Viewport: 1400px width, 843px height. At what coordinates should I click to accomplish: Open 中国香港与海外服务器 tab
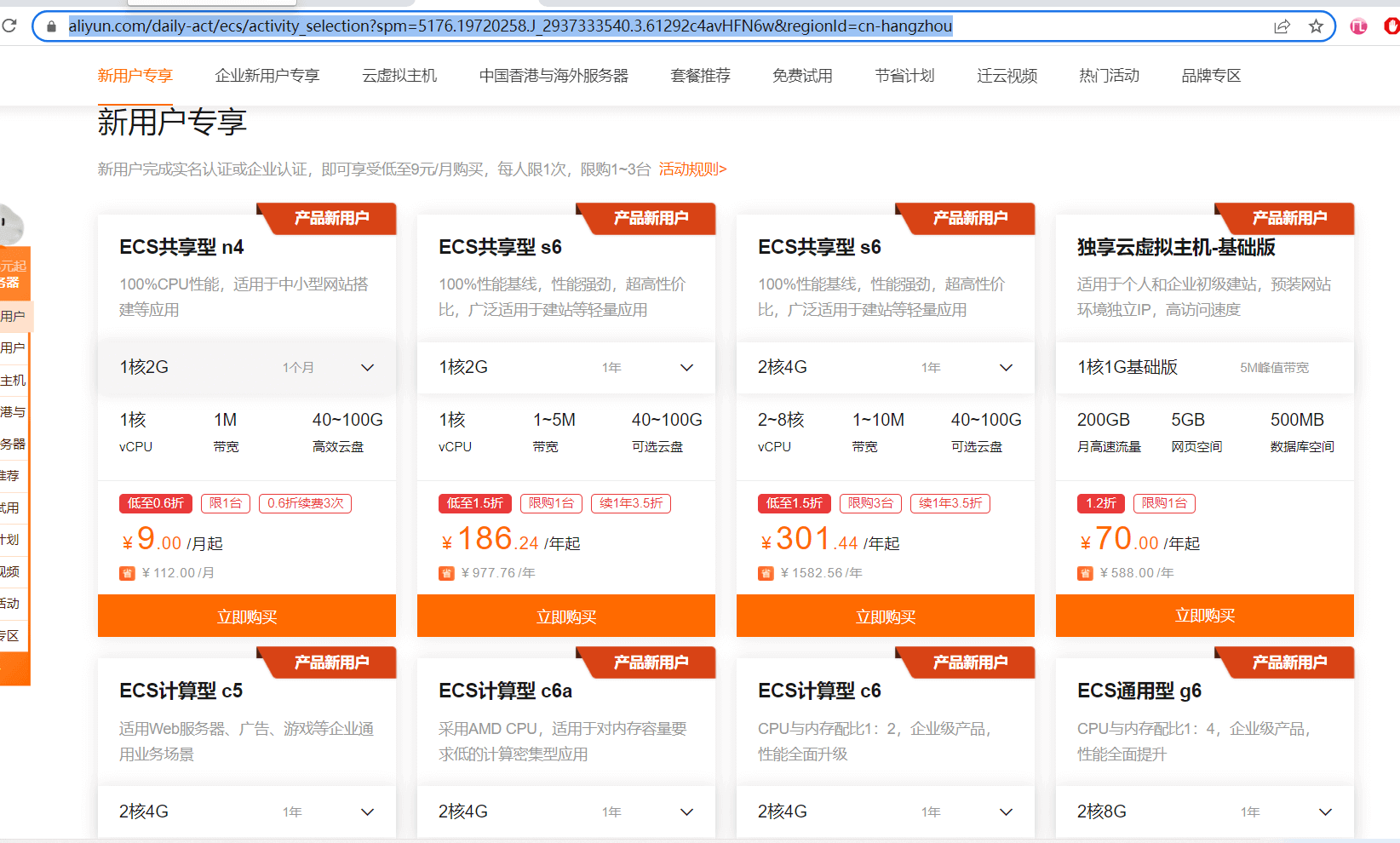pos(554,76)
